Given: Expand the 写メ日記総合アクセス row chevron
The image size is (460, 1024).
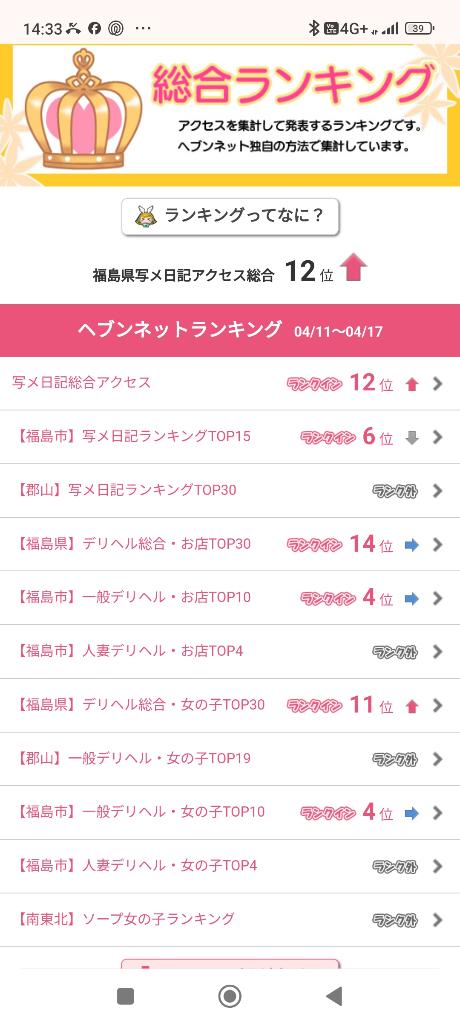Looking at the screenshot, I should pyautogui.click(x=438, y=384).
